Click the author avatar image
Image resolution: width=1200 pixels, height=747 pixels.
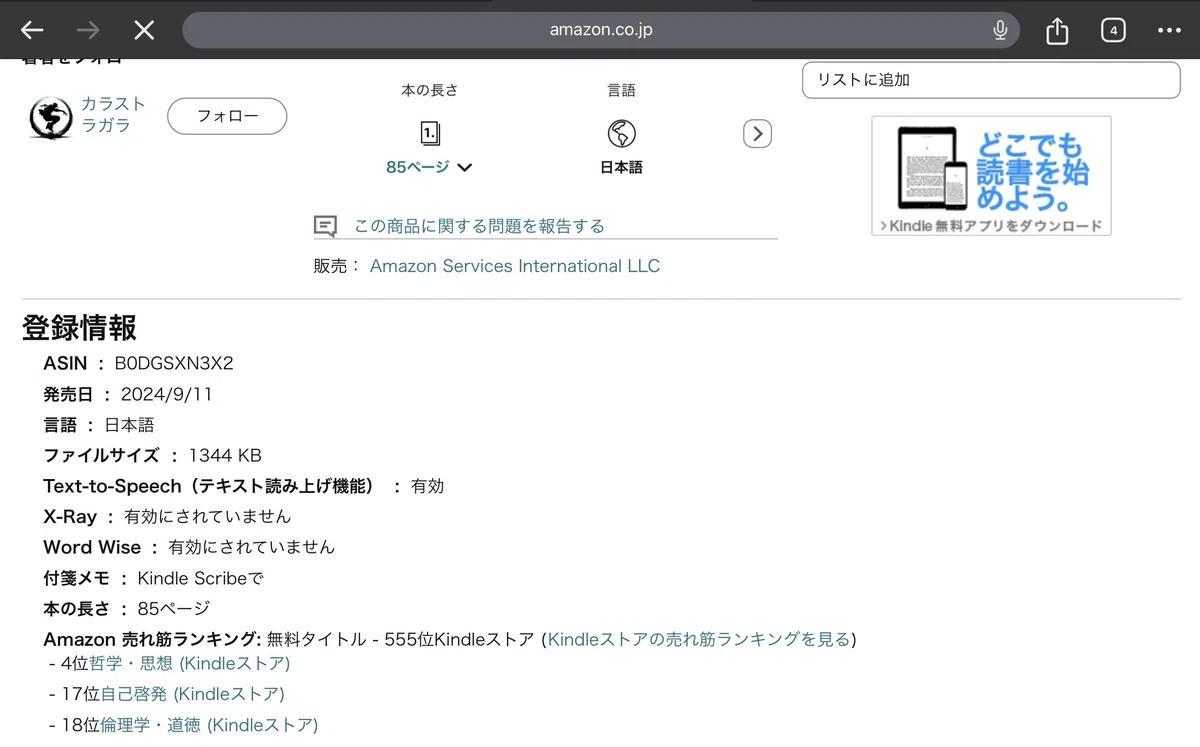[50, 117]
